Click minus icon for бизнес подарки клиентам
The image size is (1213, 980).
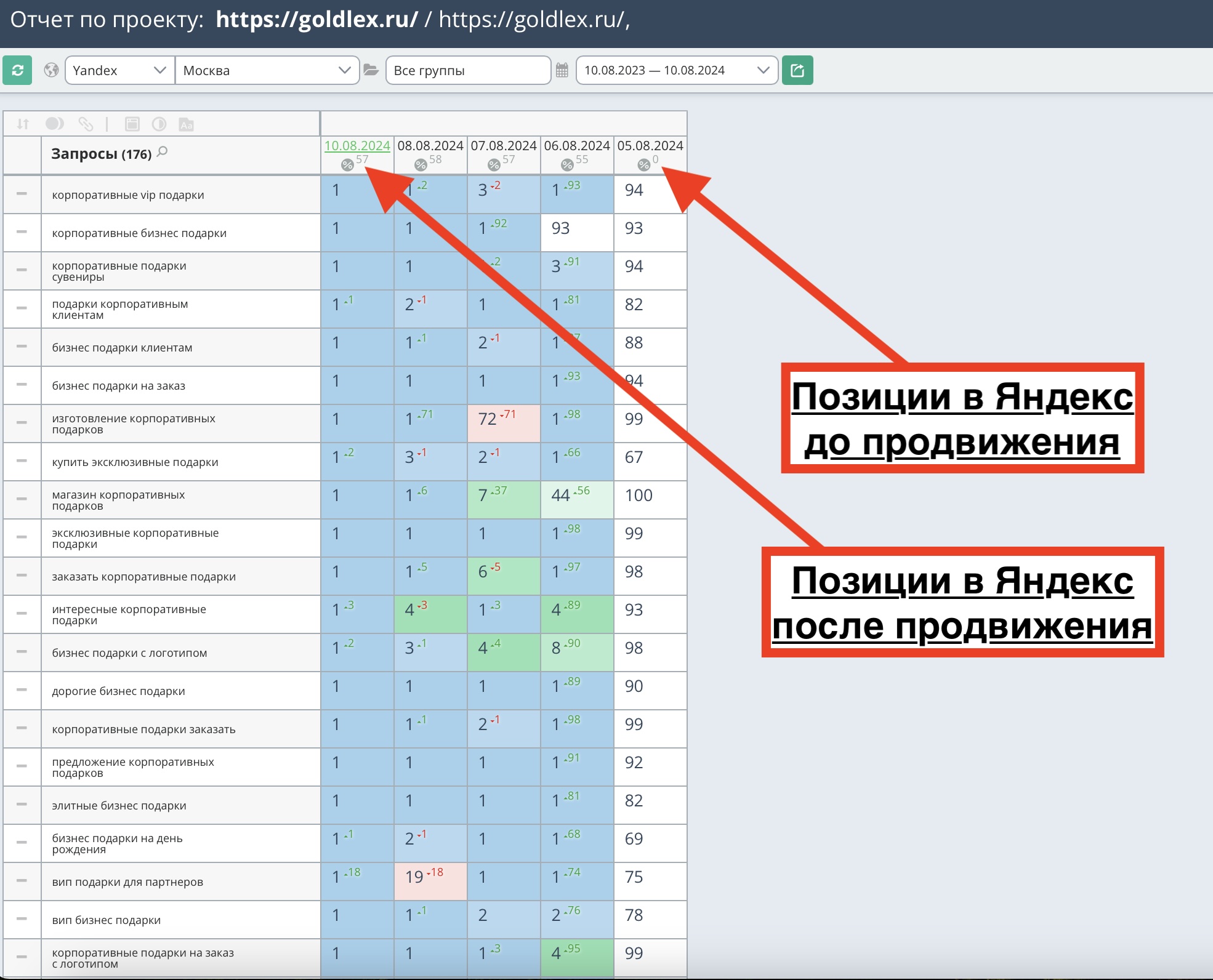click(22, 347)
